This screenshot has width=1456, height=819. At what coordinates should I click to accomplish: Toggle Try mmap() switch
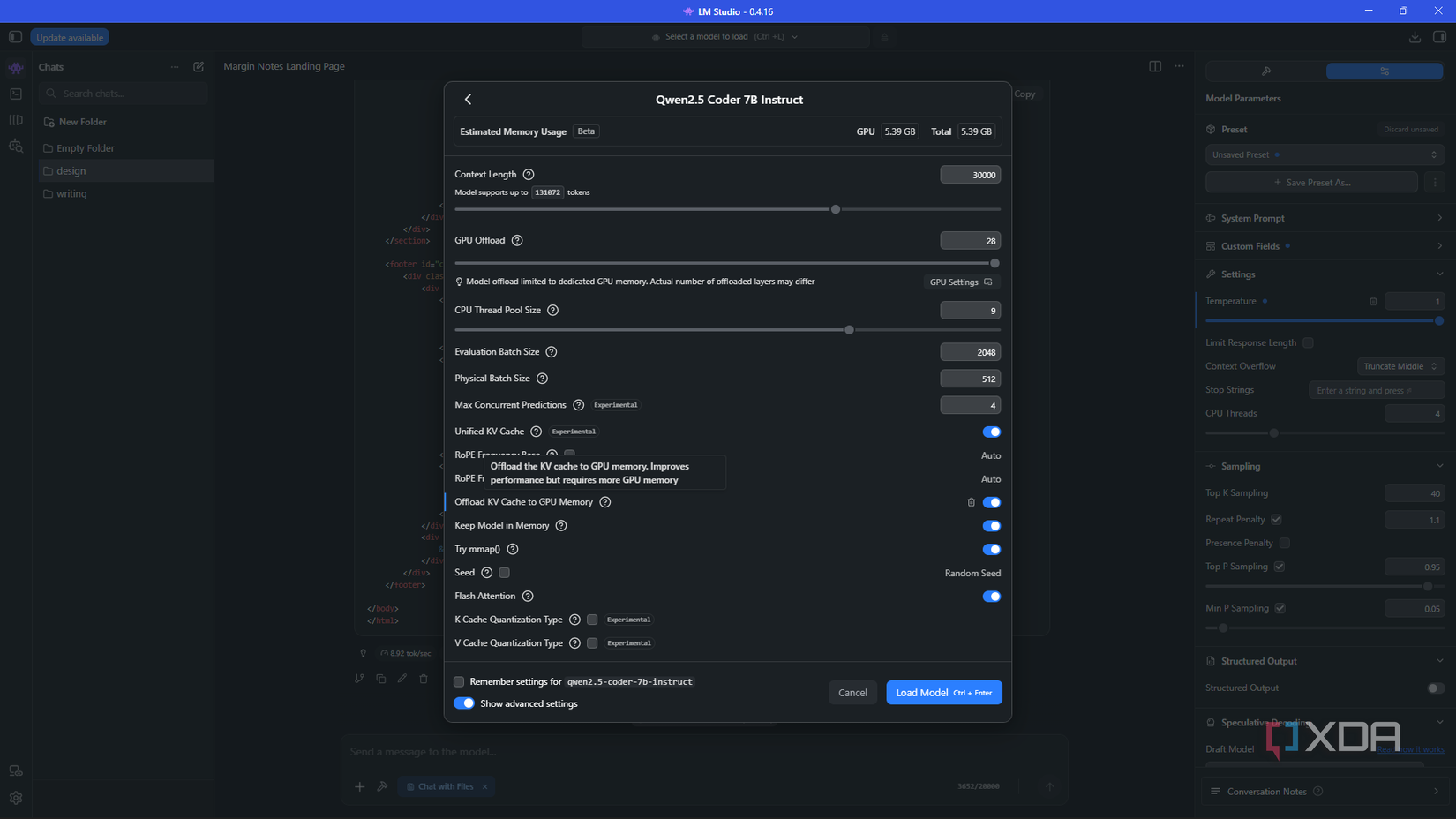click(x=992, y=549)
